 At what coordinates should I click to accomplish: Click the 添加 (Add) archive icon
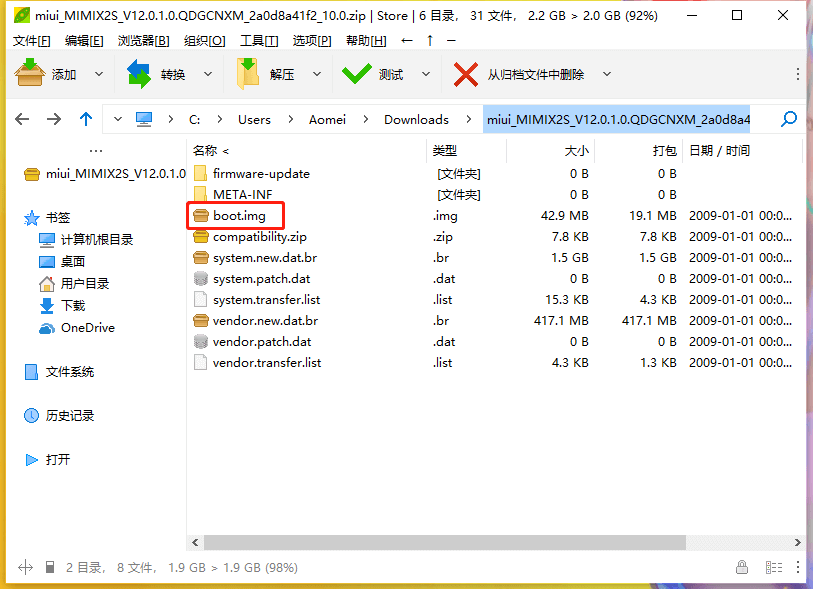(x=30, y=74)
